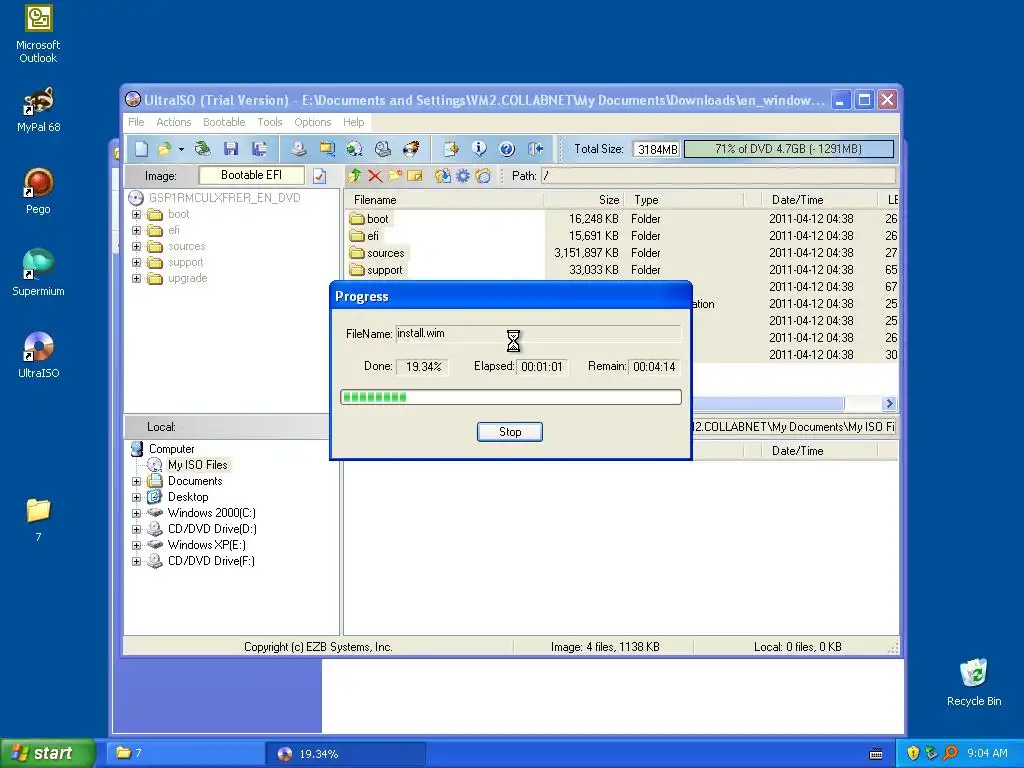This screenshot has height=768, width=1024.
Task: Click the Burn CD/DVD Image flame icon
Action: [411, 149]
